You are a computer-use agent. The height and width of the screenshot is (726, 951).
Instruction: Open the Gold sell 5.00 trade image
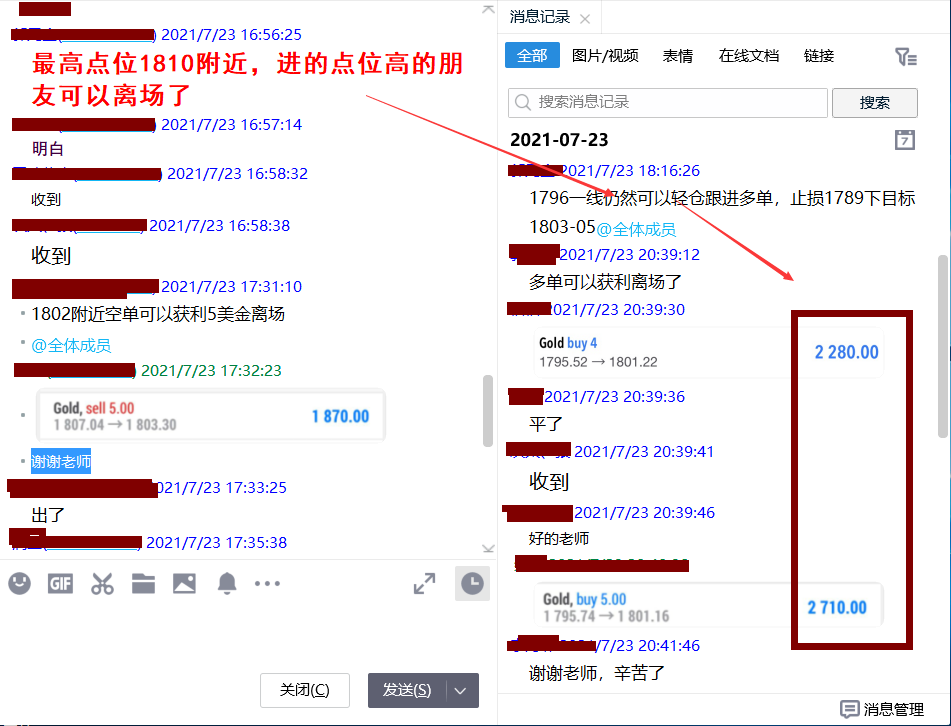click(210, 415)
